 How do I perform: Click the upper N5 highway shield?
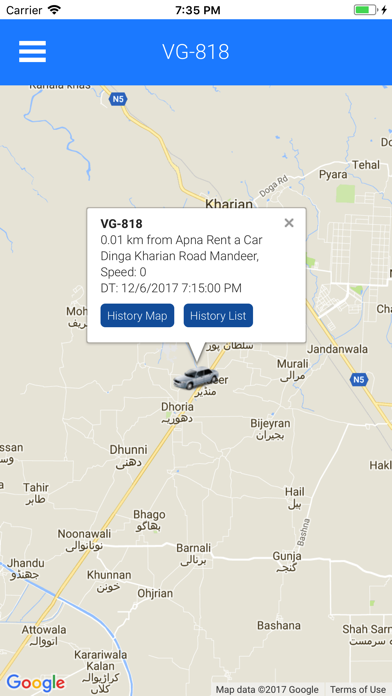click(118, 99)
